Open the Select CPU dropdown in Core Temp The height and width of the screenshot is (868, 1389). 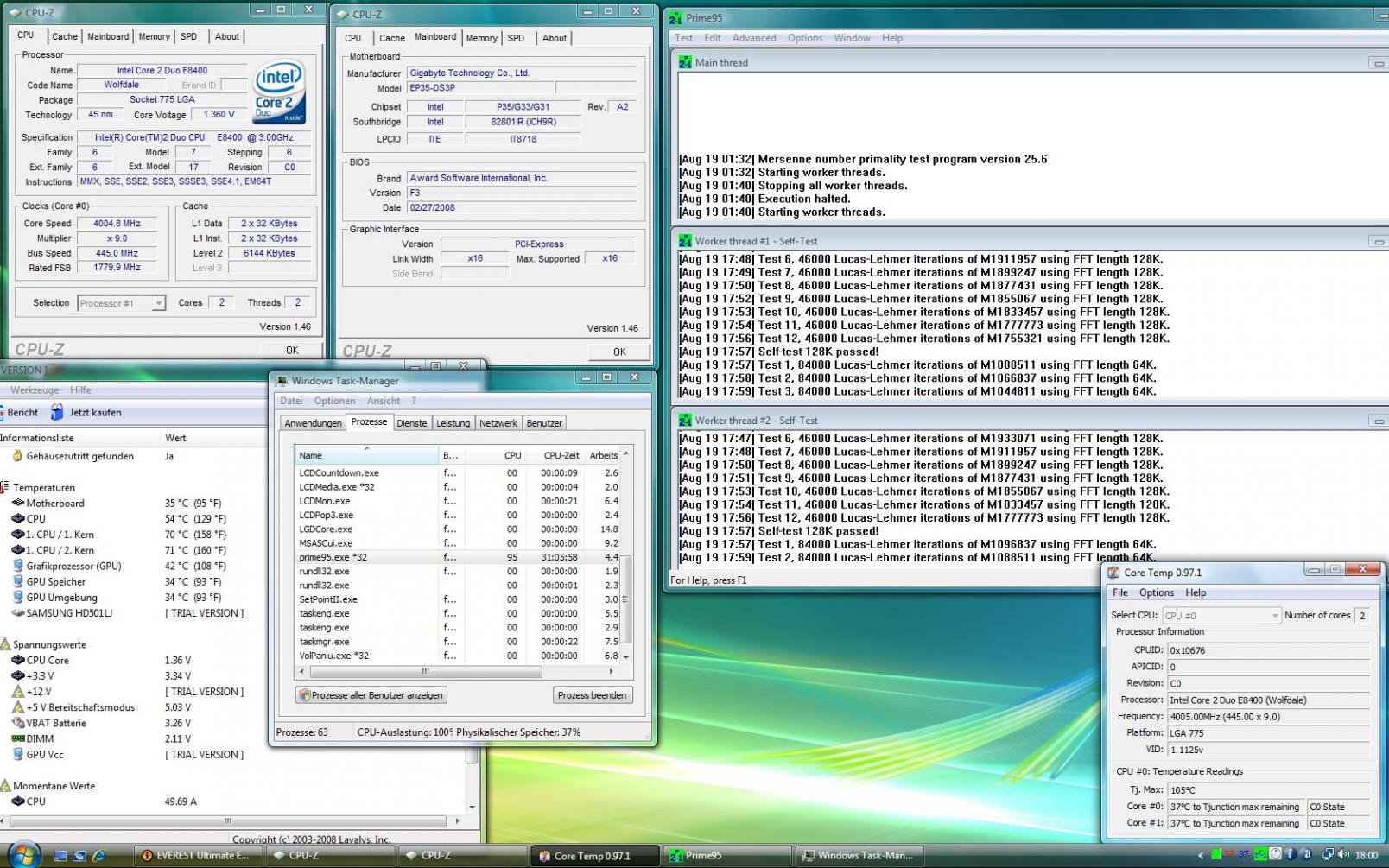coord(1221,616)
